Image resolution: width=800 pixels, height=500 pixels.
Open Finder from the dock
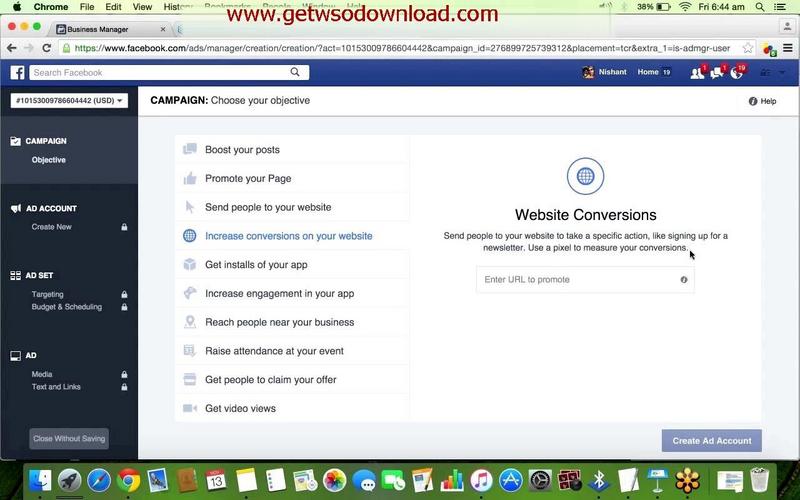(x=40, y=481)
